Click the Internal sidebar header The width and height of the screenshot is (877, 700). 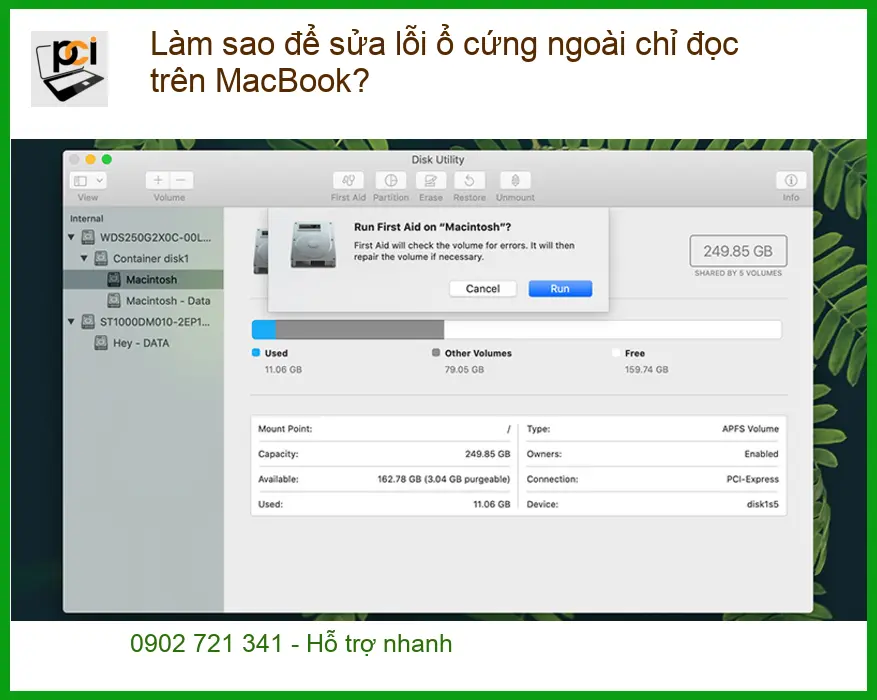(x=87, y=219)
